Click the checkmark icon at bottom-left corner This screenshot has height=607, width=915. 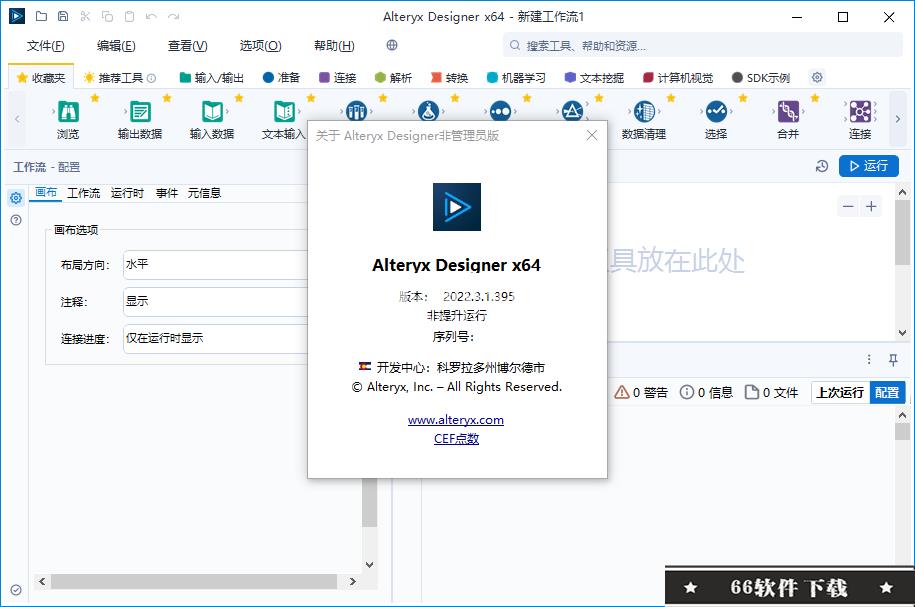(16, 590)
